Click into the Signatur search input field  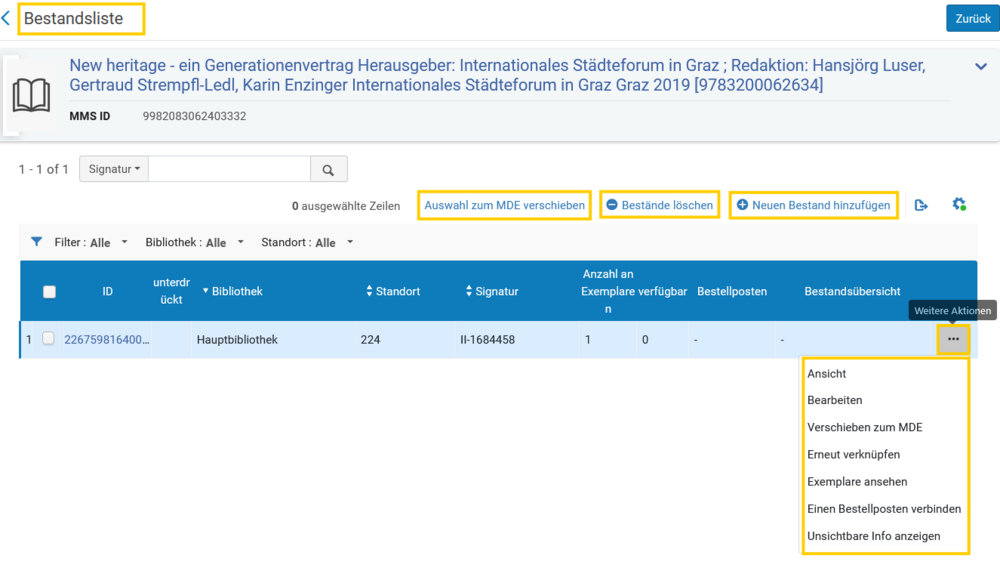(229, 169)
